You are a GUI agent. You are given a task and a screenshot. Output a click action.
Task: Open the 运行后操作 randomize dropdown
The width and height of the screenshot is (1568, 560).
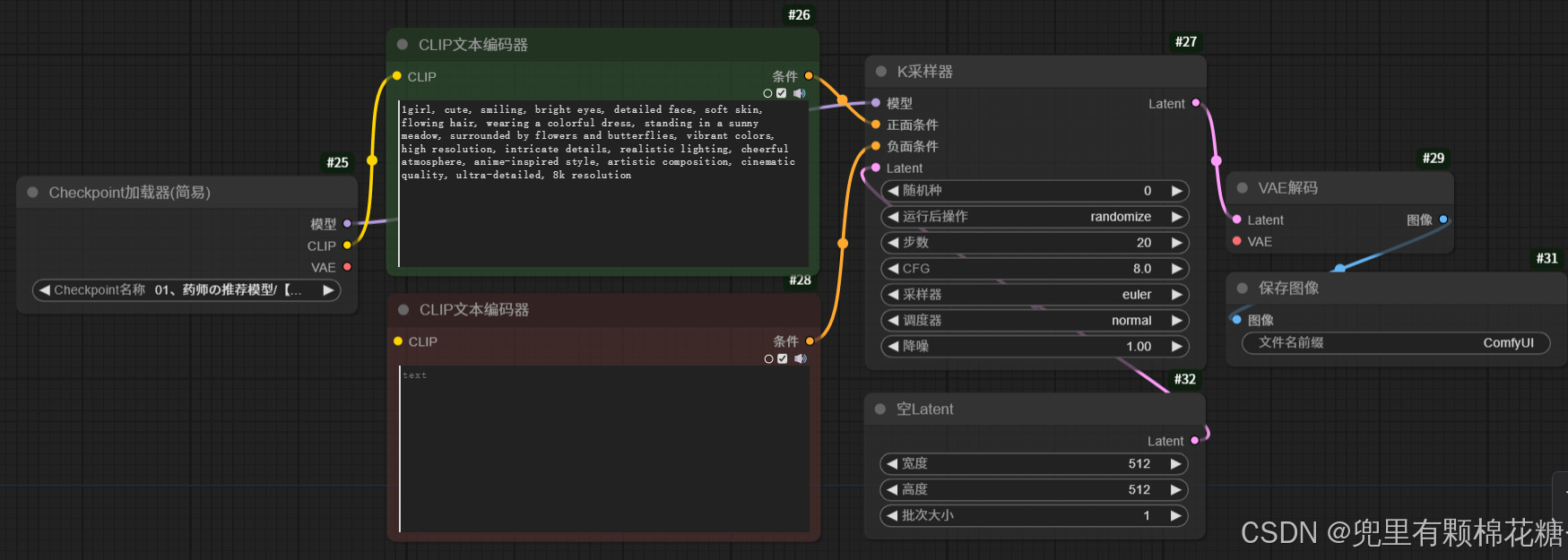point(1035,217)
